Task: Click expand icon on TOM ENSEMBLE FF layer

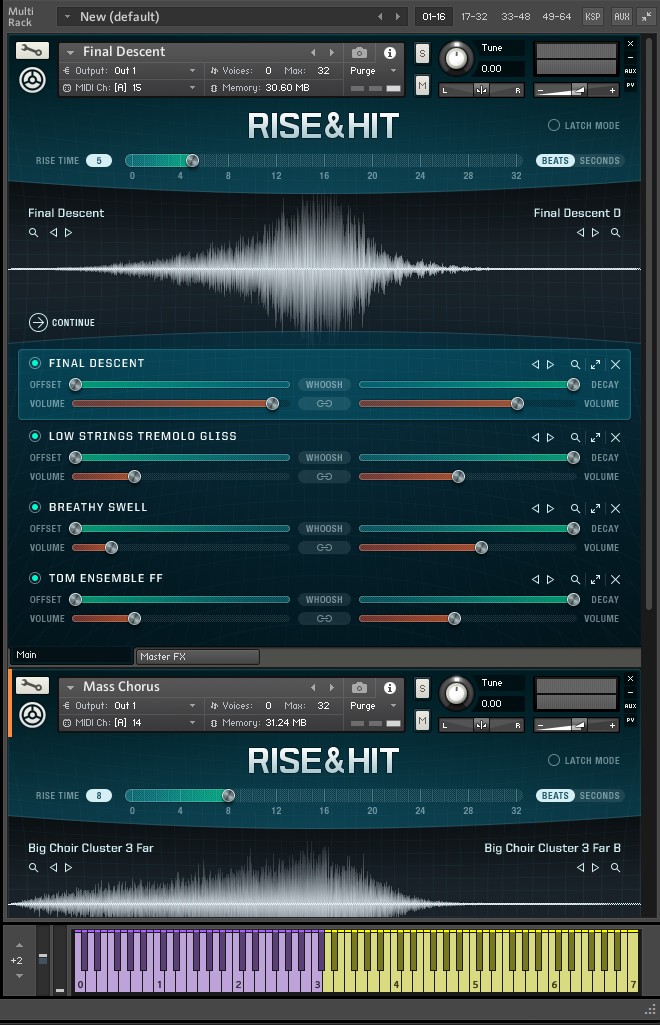Action: (x=595, y=579)
